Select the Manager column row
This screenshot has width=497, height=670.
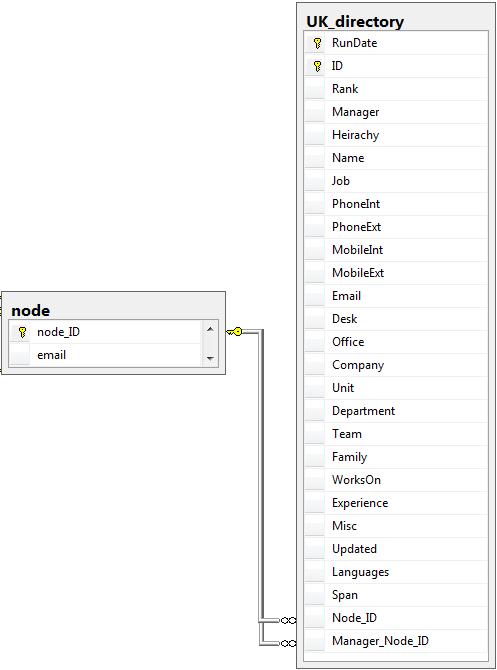coord(396,112)
